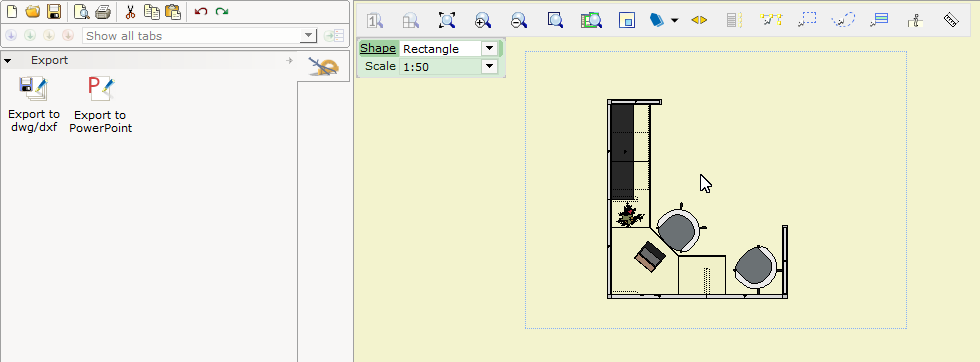Click the blue down-arrow circle icon
Viewport: 980px width, 362px height.
(x=11, y=36)
